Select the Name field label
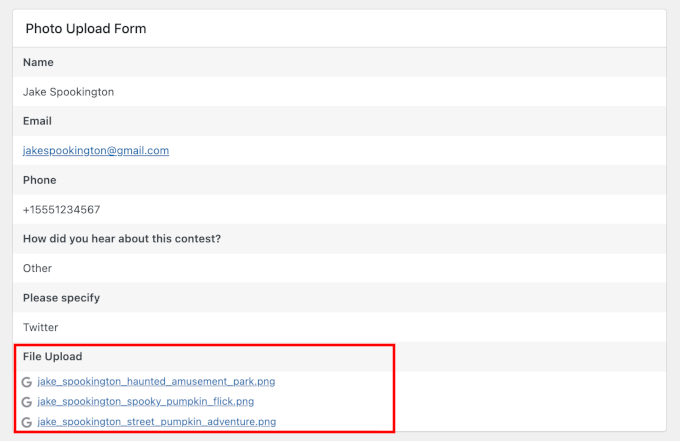The image size is (680, 442). point(38,62)
